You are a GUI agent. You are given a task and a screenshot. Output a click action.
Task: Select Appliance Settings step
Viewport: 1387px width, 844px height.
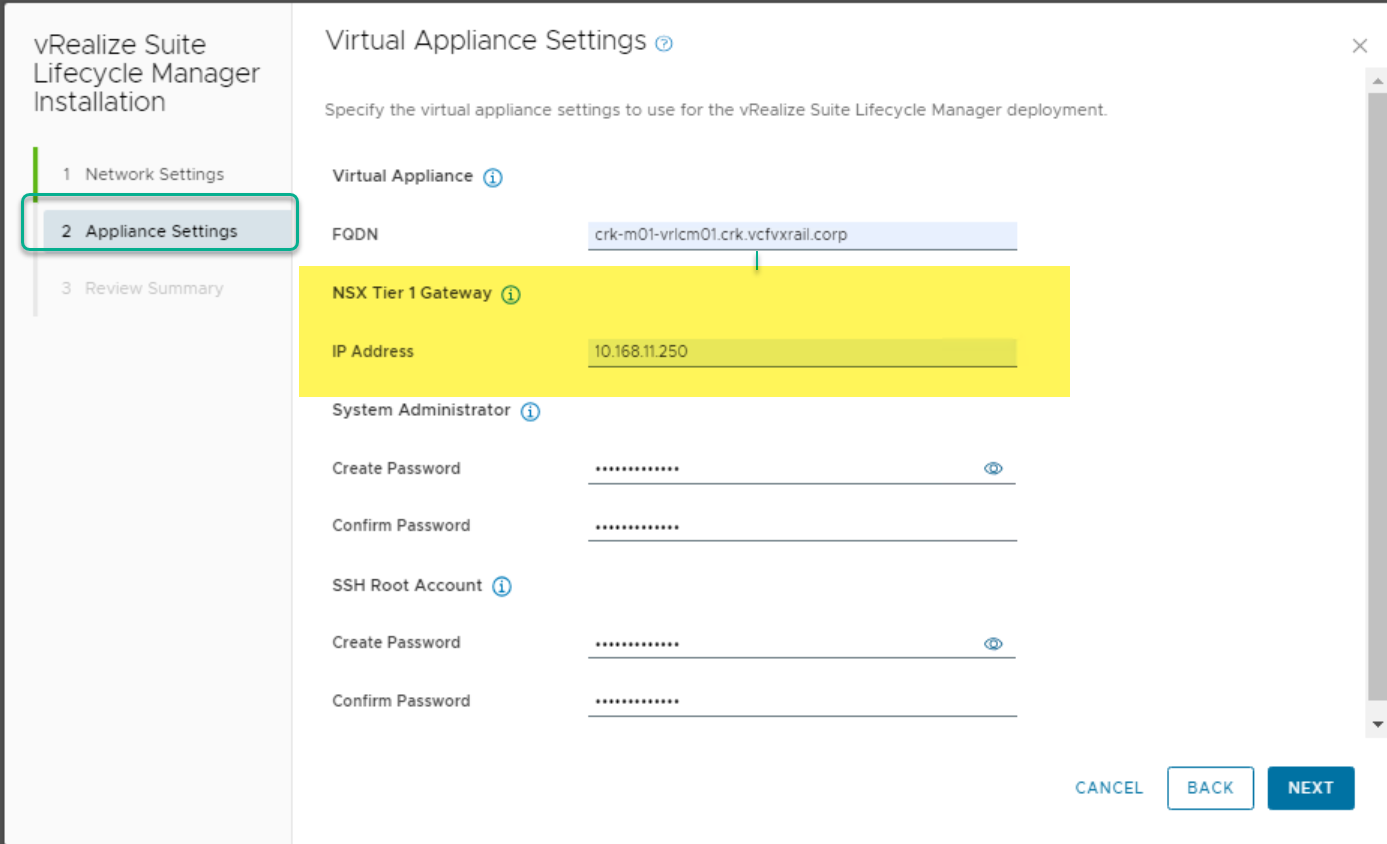point(161,231)
